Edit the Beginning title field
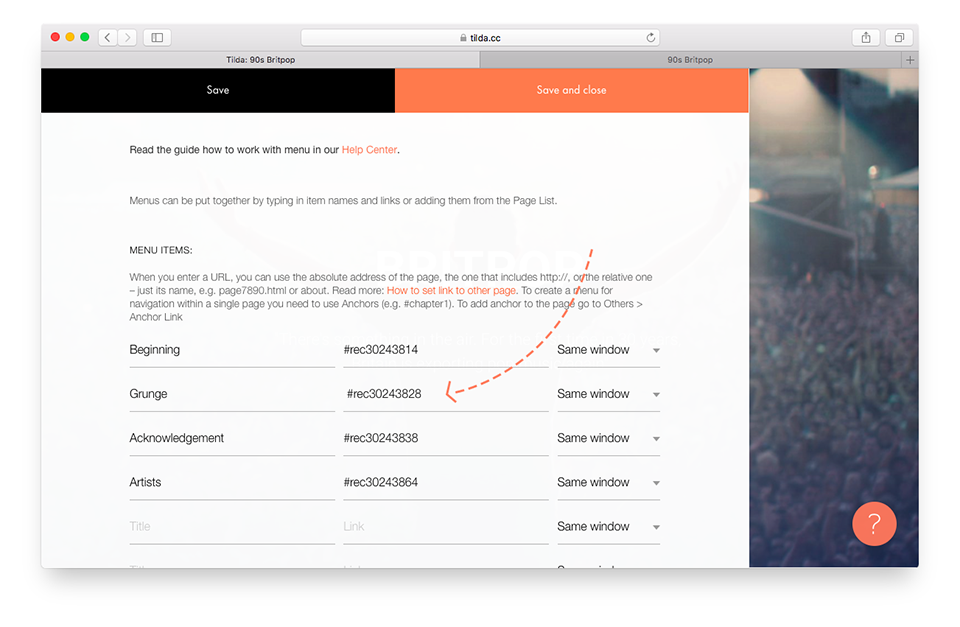 232,350
